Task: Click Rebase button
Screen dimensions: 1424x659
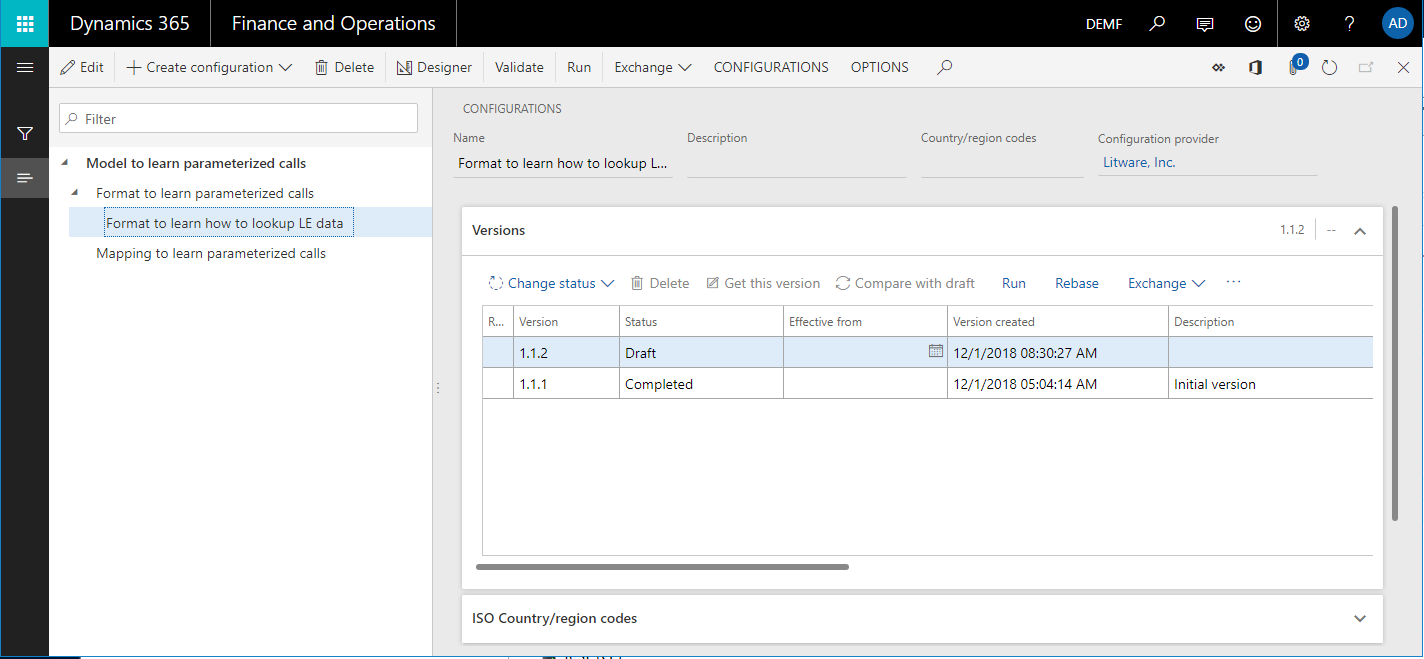Action: click(1077, 283)
